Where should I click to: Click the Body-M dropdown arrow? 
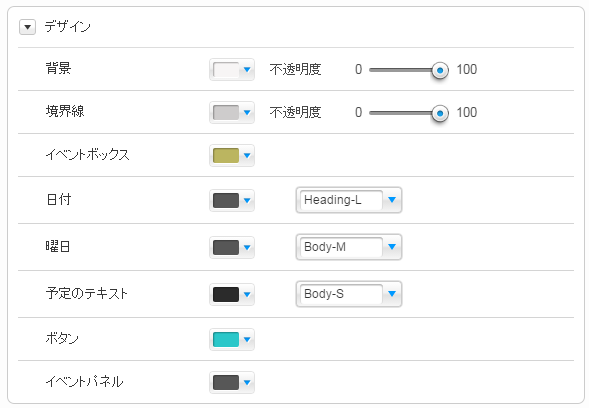click(392, 247)
